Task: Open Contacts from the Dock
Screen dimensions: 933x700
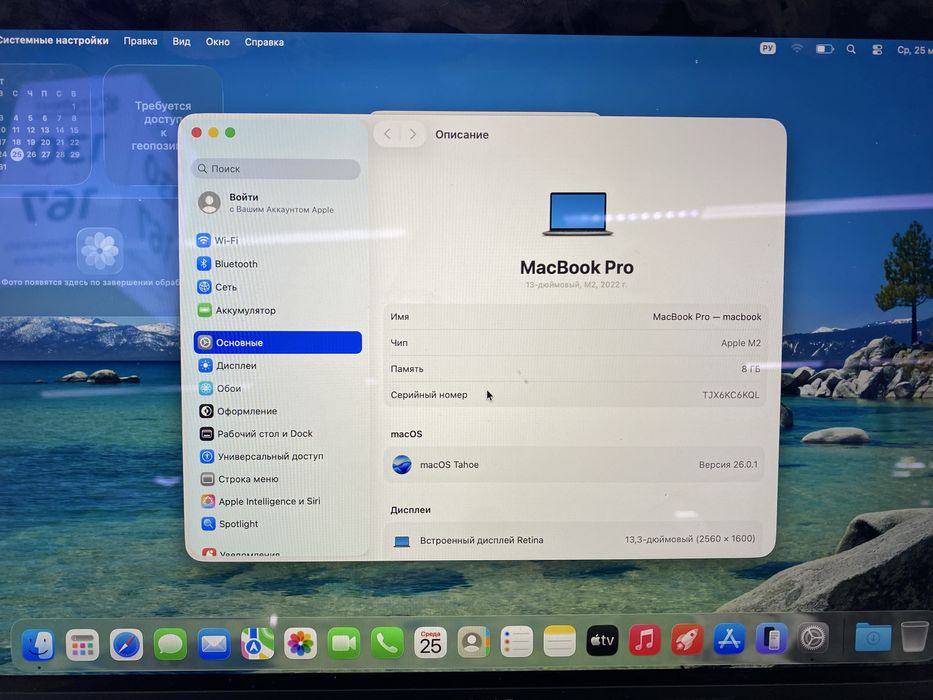Action: [x=474, y=642]
